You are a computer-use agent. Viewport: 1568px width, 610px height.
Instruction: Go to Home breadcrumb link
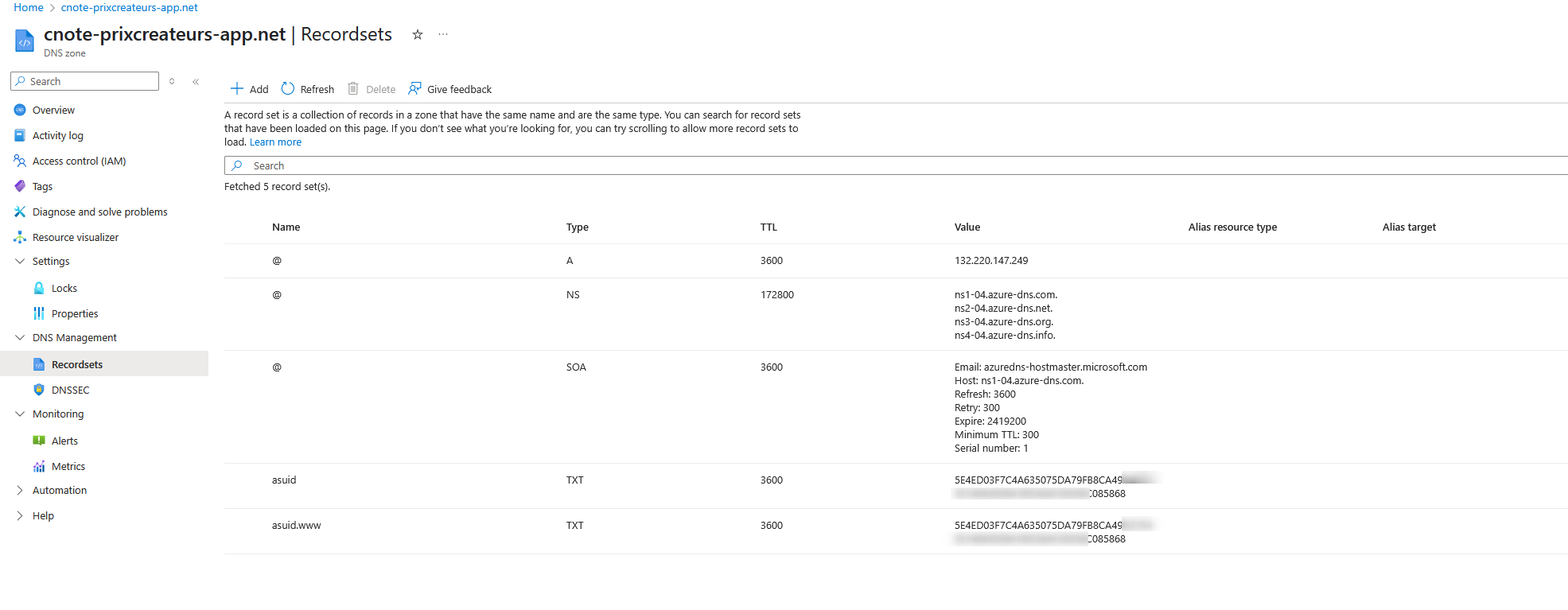(29, 7)
